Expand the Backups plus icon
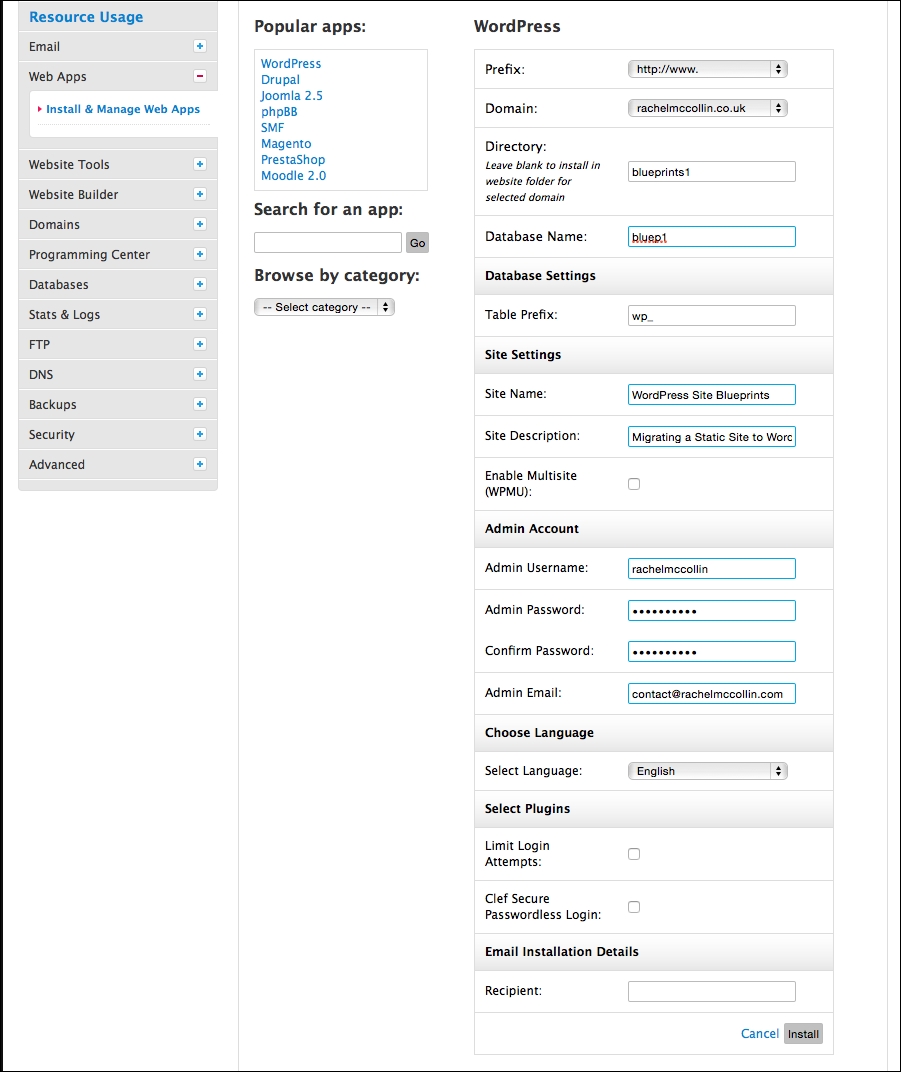This screenshot has width=901, height=1072. click(x=200, y=404)
